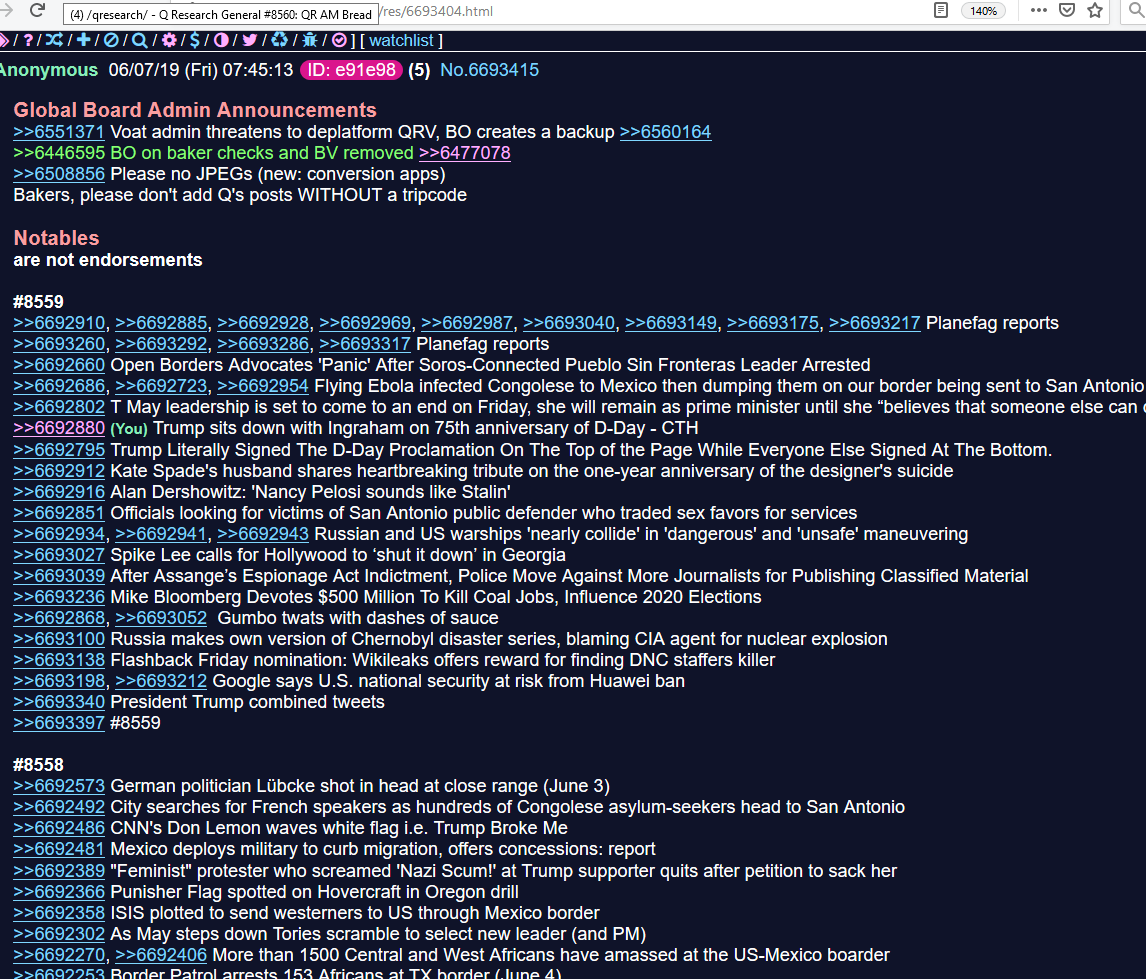Open >>6692302 May steps down link
The height and width of the screenshot is (979, 1146).
59,934
